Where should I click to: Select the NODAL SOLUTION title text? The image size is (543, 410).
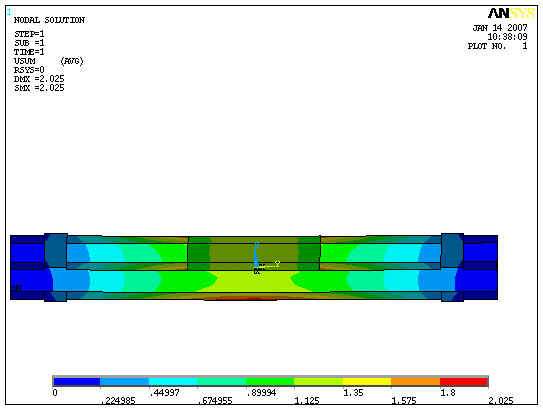coord(49,20)
